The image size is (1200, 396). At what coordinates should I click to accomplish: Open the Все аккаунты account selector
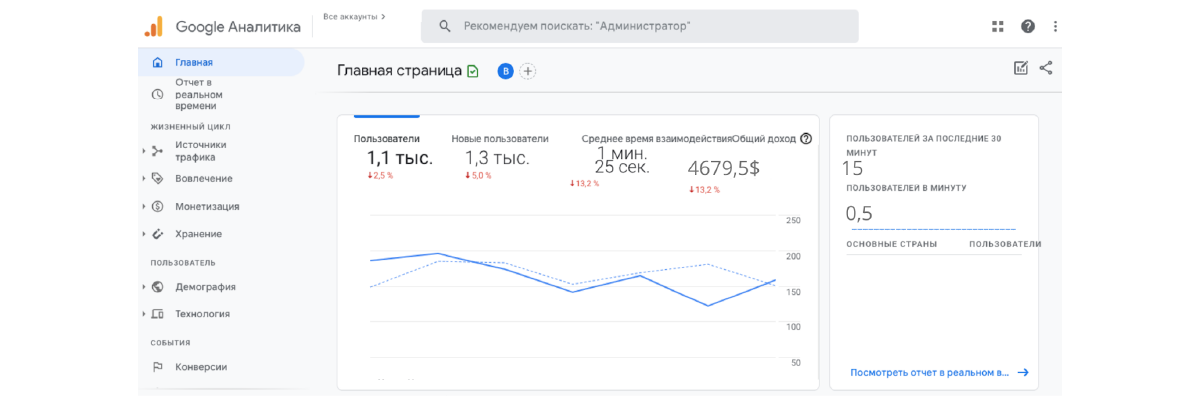(x=355, y=17)
